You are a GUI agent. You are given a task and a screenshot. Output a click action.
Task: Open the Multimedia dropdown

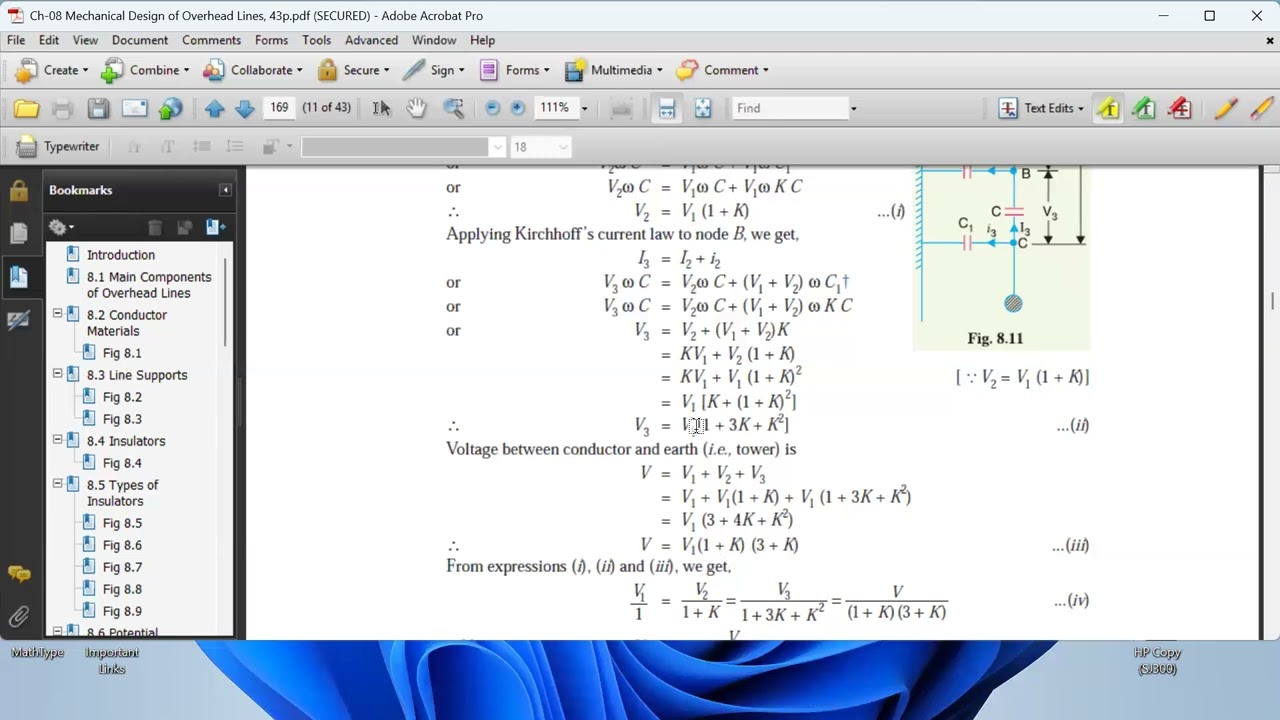[x=614, y=70]
